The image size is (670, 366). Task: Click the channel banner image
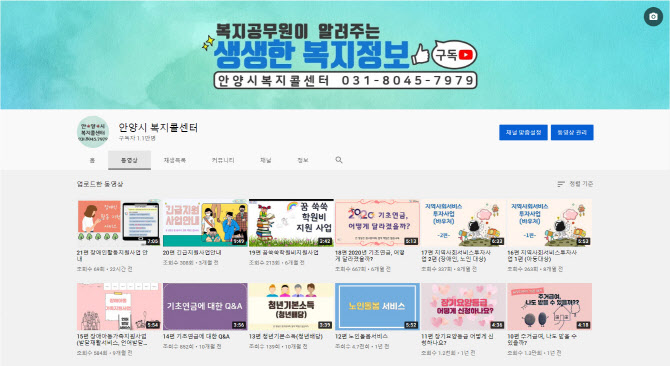(x=335, y=55)
